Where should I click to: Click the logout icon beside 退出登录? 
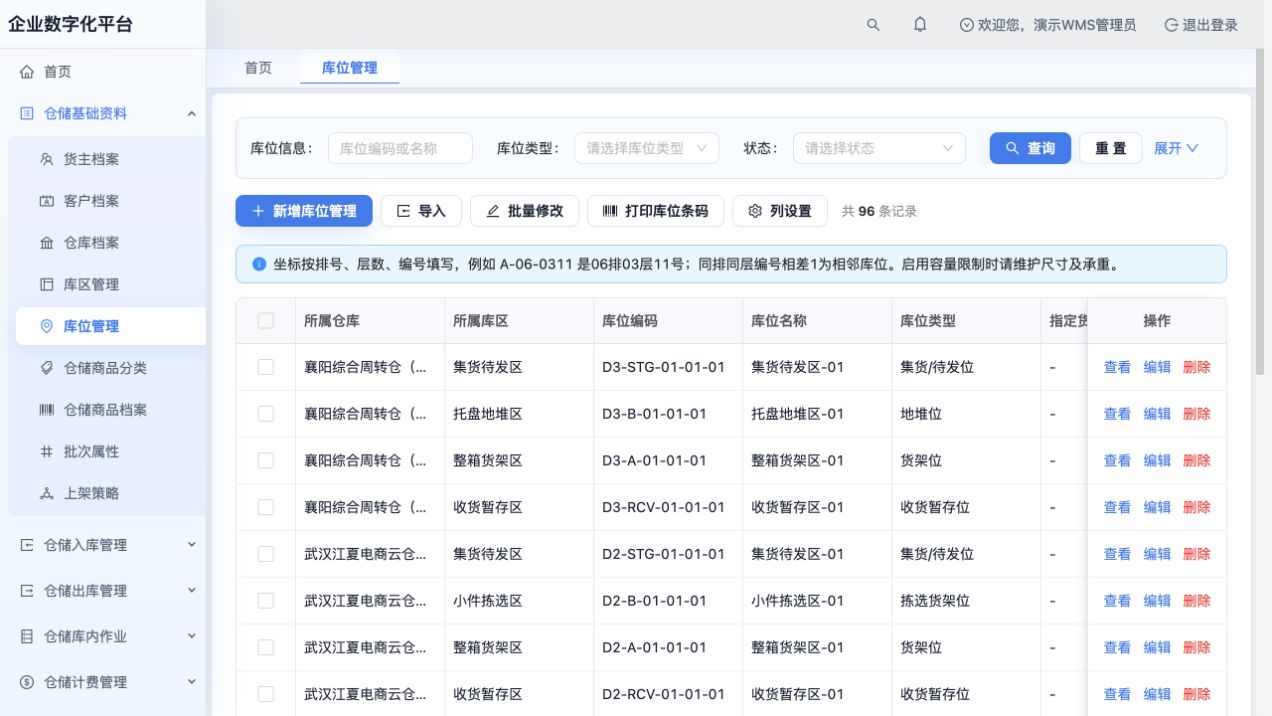coord(1171,25)
